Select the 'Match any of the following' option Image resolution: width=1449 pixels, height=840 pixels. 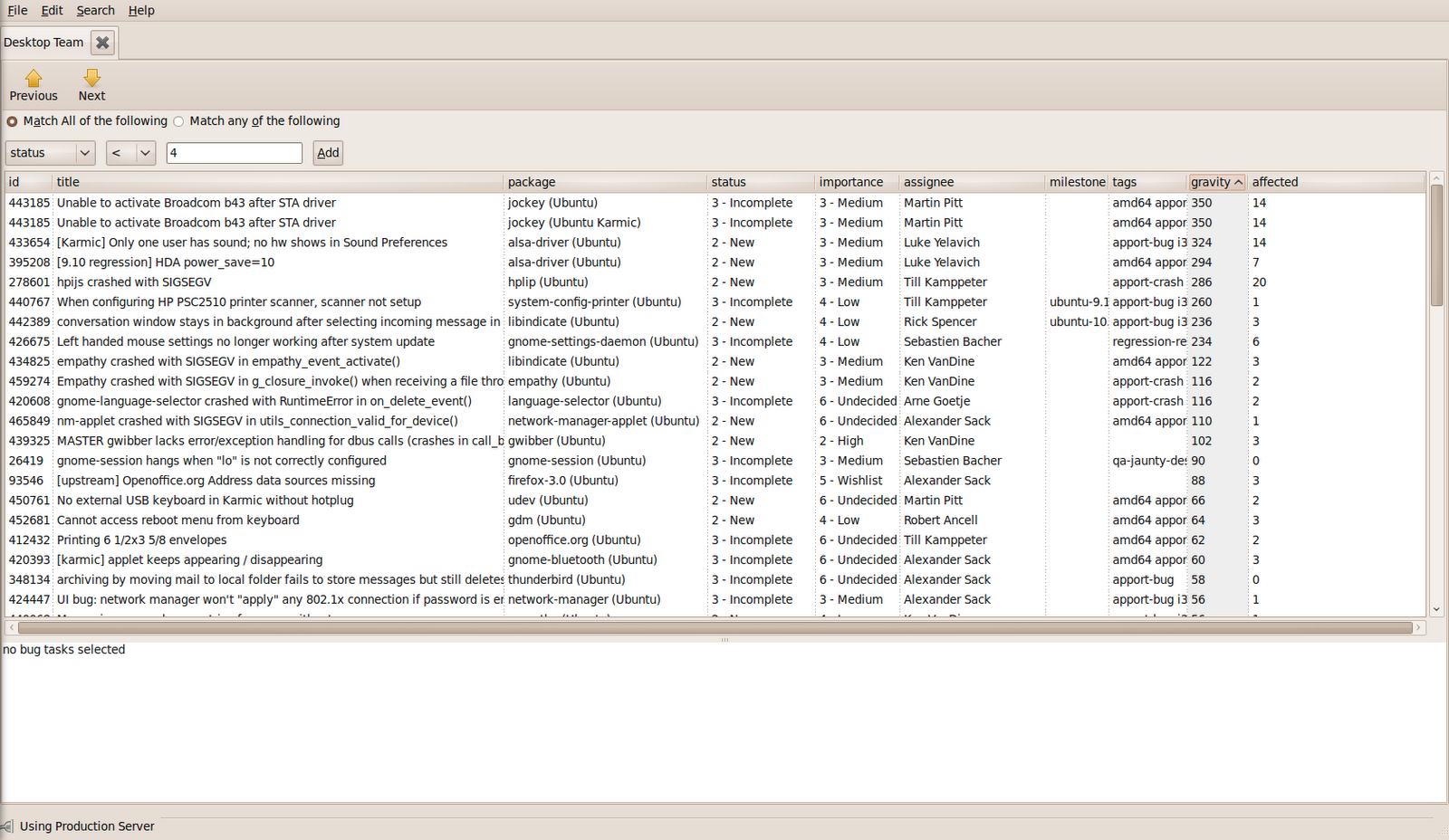(256, 121)
